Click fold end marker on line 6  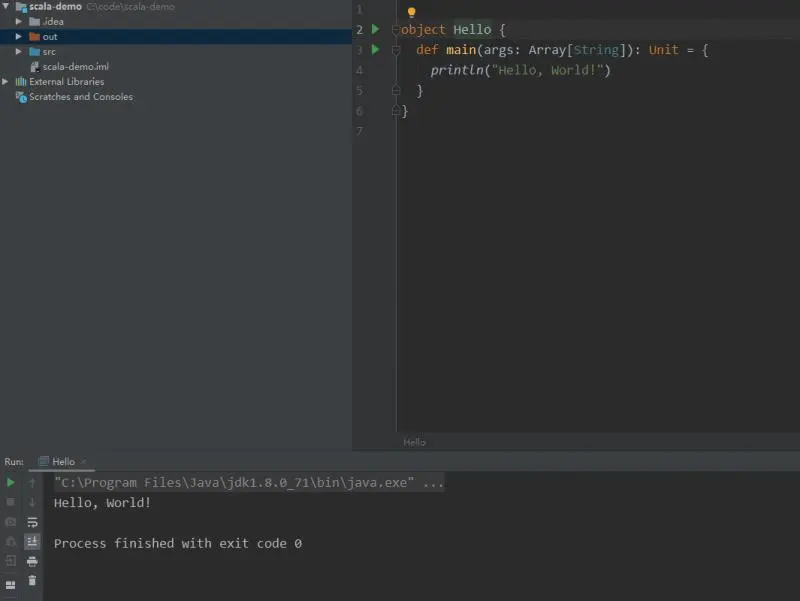pyautogui.click(x=395, y=111)
